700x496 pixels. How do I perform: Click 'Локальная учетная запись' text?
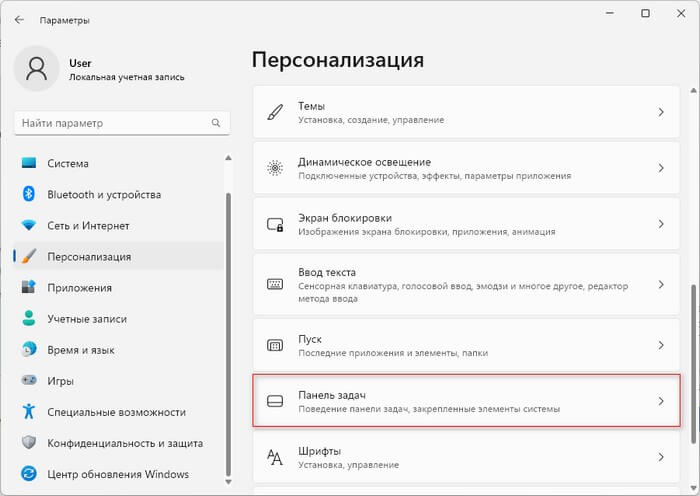(127, 77)
